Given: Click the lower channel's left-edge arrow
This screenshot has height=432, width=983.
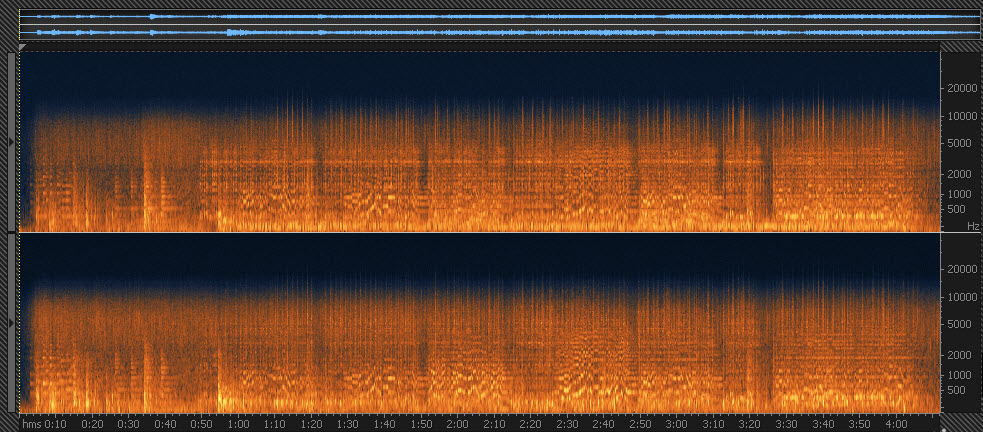Looking at the screenshot, I should [x=11, y=323].
